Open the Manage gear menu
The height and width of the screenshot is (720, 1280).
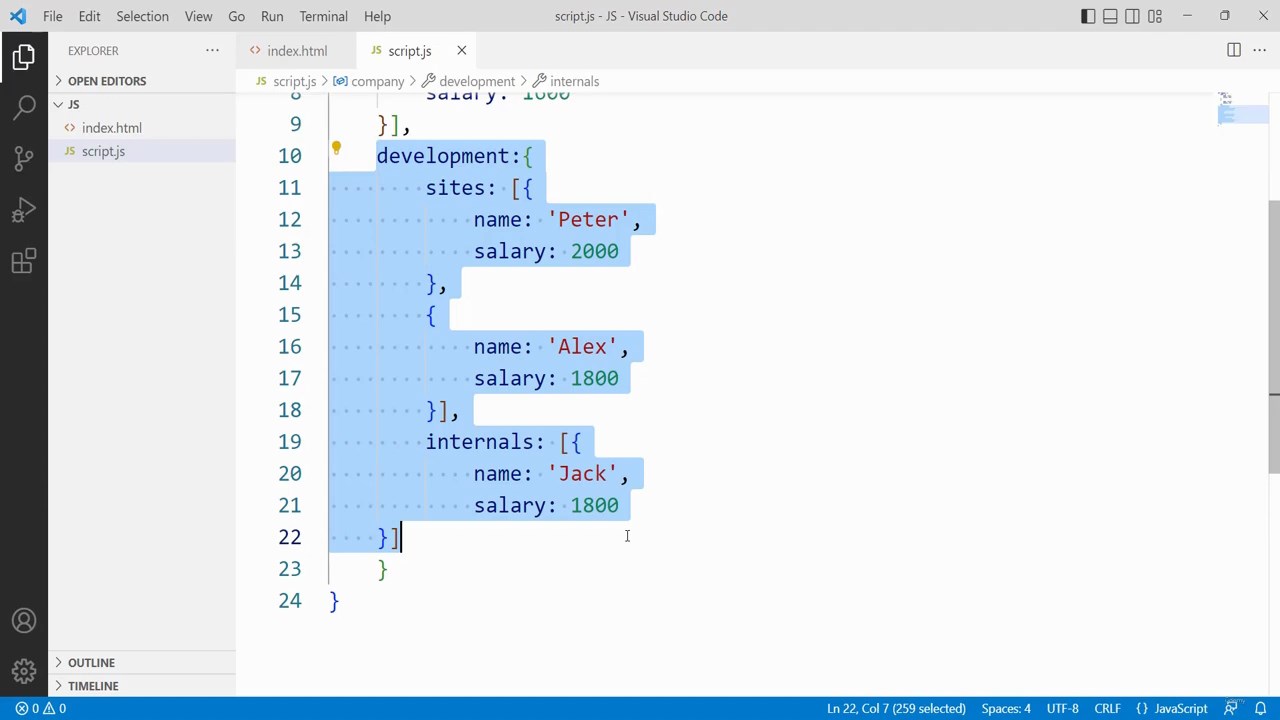[24, 671]
